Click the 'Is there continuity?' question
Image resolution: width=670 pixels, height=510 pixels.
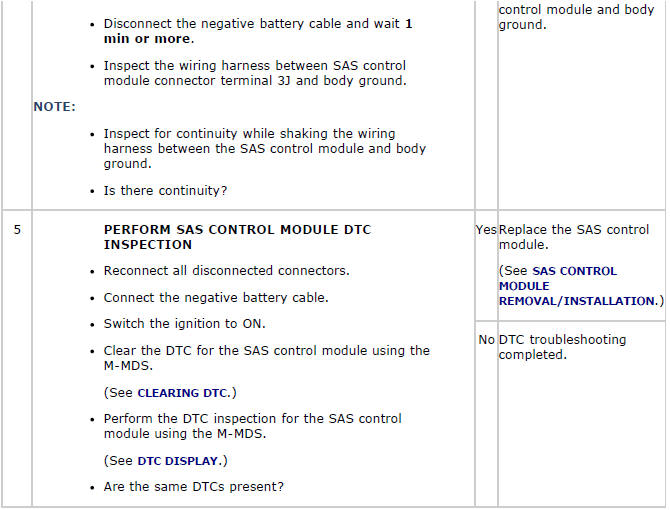coord(165,191)
